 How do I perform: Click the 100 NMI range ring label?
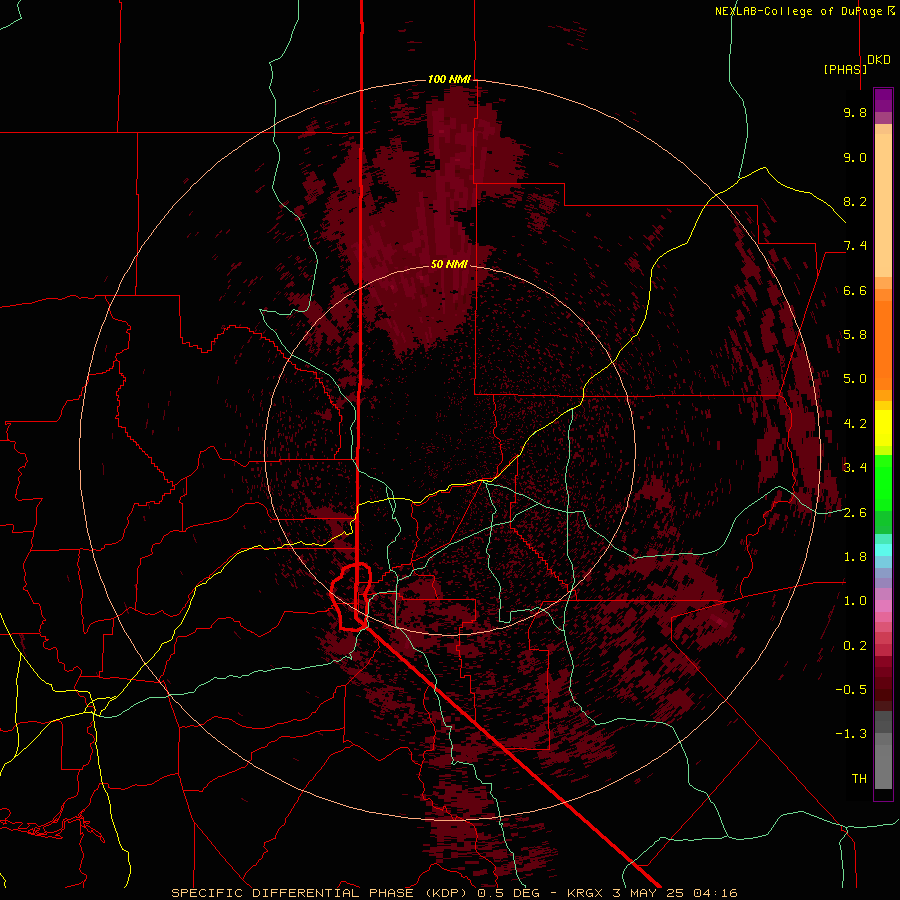[x=449, y=79]
